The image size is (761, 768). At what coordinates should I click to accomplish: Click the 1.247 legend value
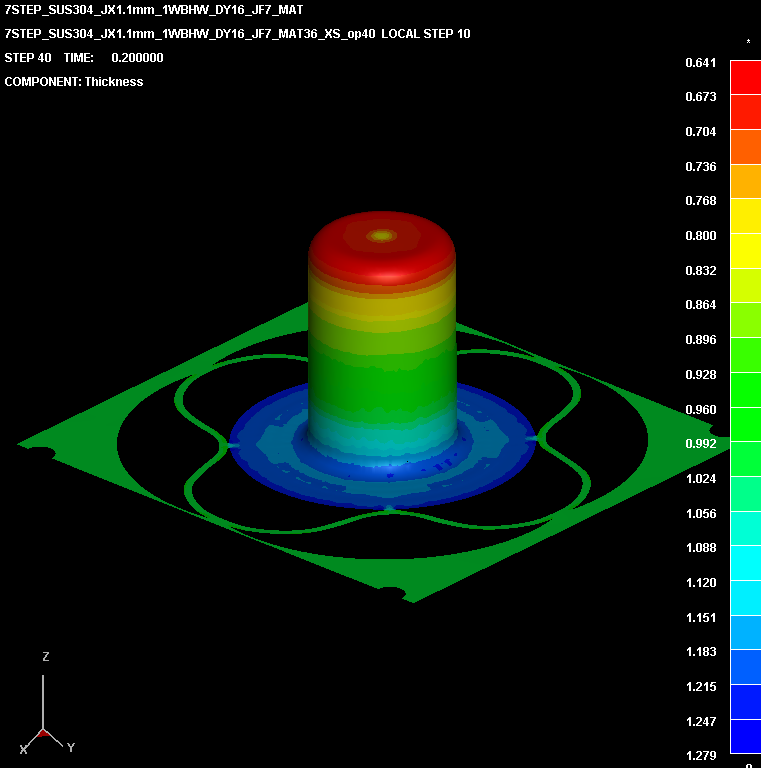tap(700, 721)
